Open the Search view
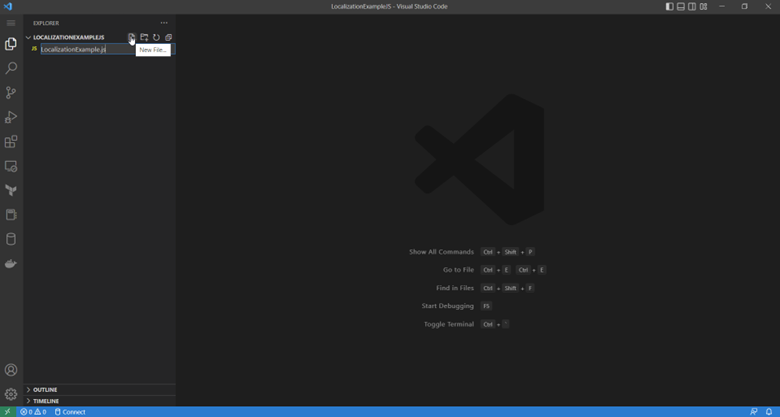Screen dimensions: 780x417 11,68
